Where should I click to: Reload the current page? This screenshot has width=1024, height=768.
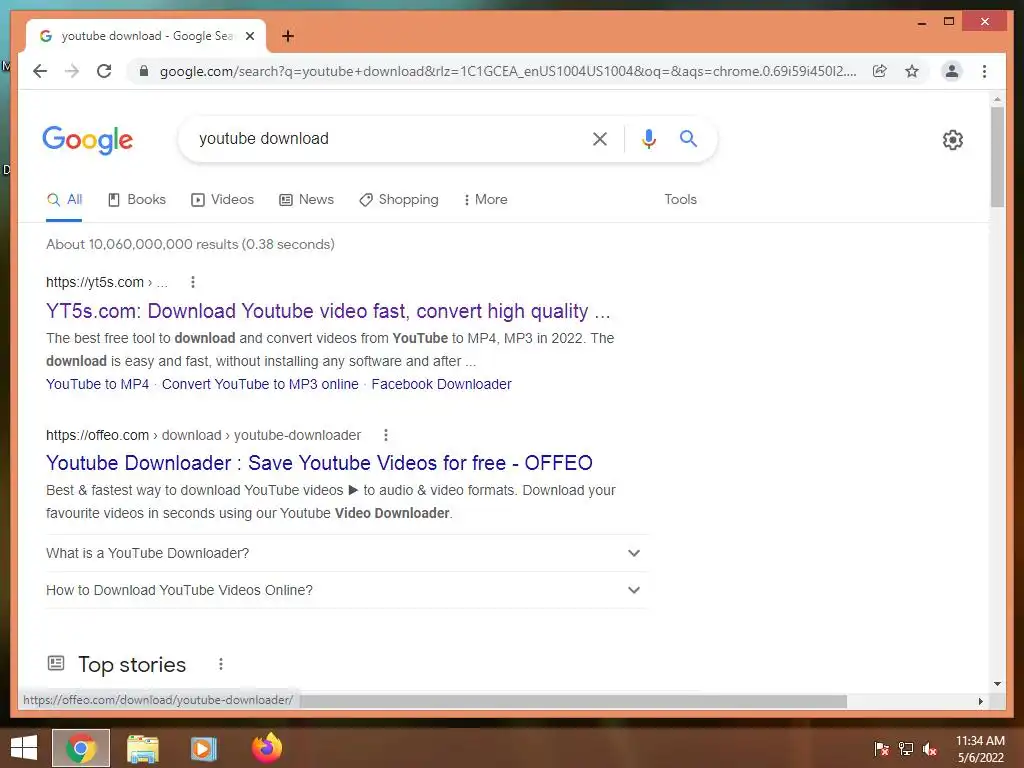[x=104, y=71]
